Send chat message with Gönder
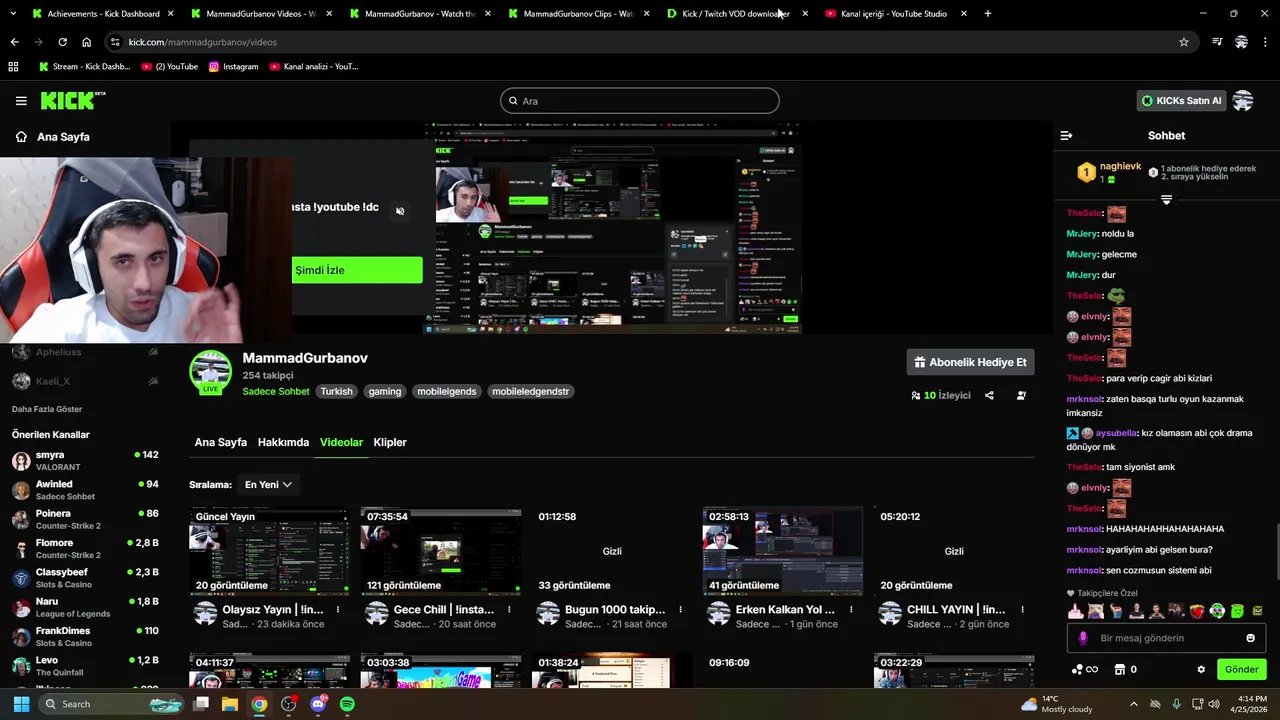The width and height of the screenshot is (1280, 720). coord(1241,669)
